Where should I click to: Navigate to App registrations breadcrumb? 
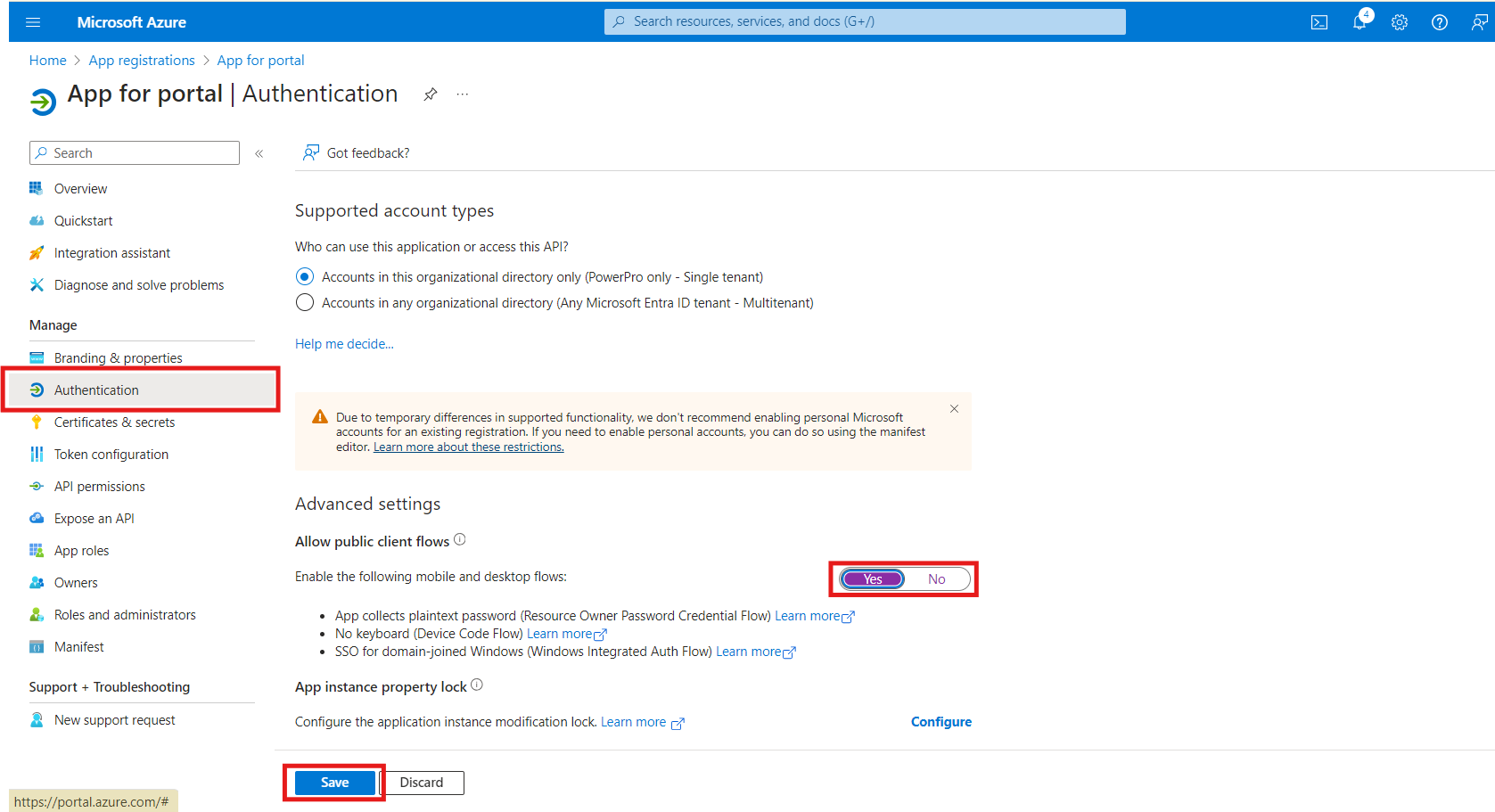[142, 61]
